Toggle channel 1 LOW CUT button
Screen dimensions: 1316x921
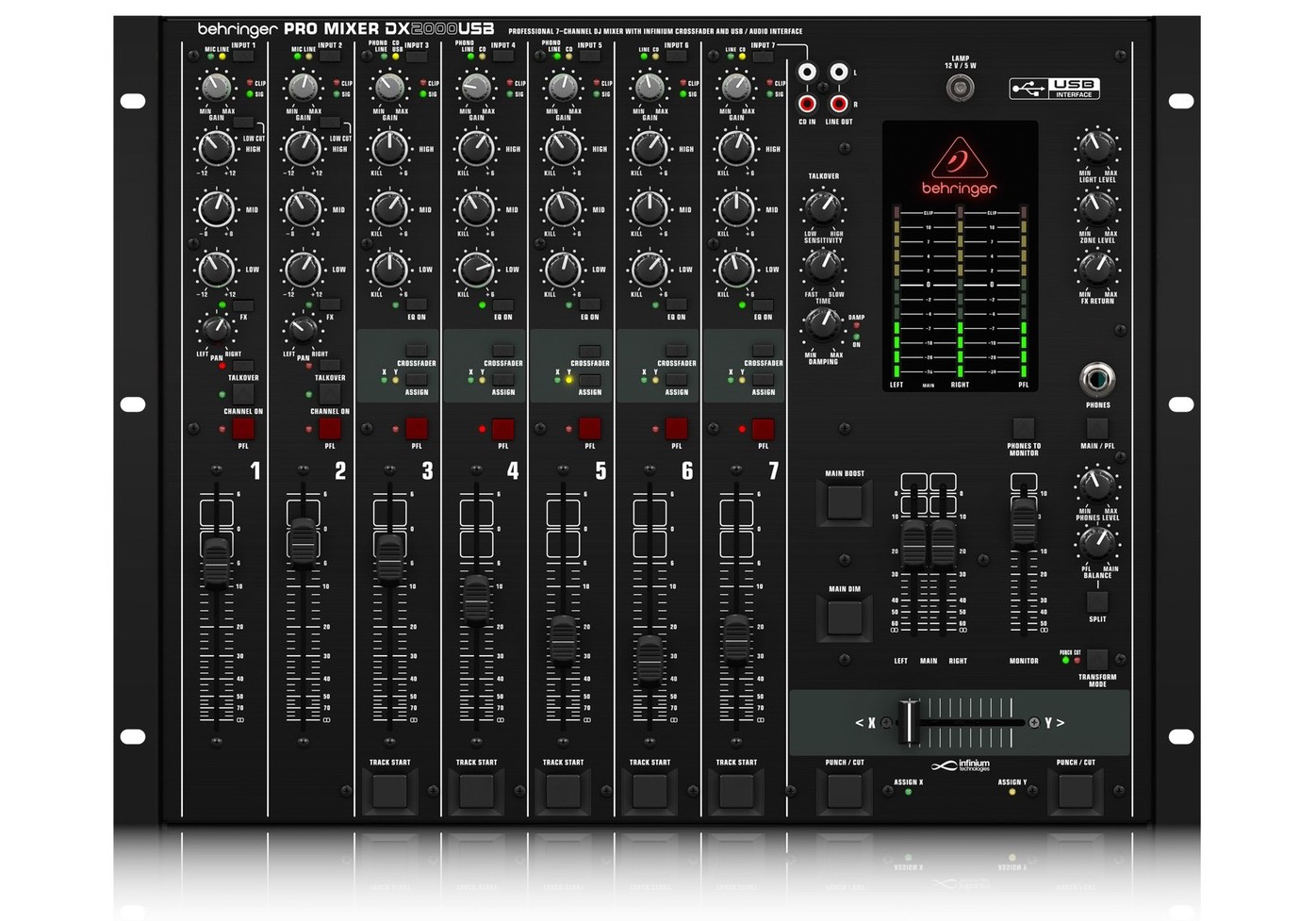(243, 123)
